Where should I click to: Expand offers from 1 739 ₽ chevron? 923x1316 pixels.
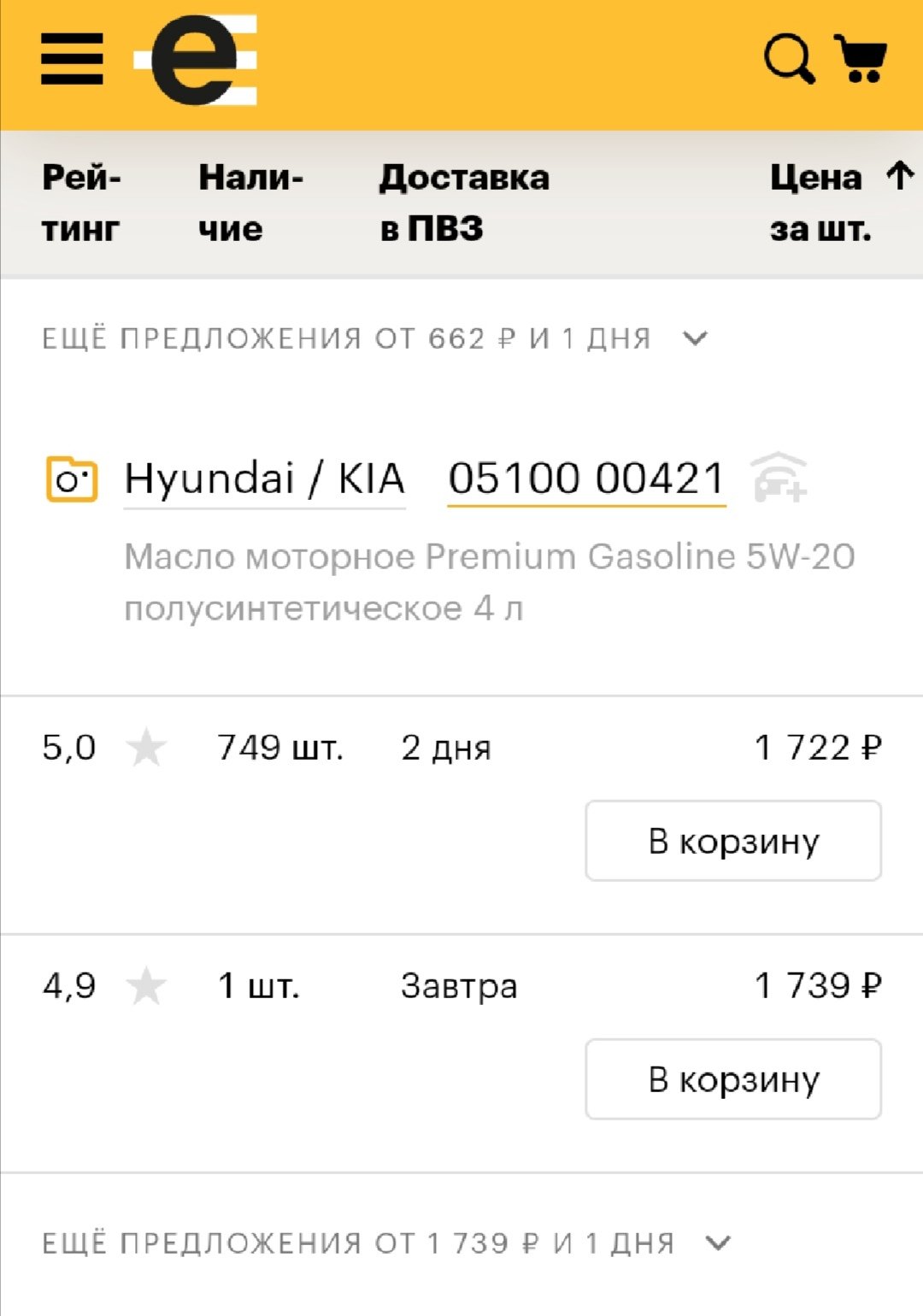719,1243
